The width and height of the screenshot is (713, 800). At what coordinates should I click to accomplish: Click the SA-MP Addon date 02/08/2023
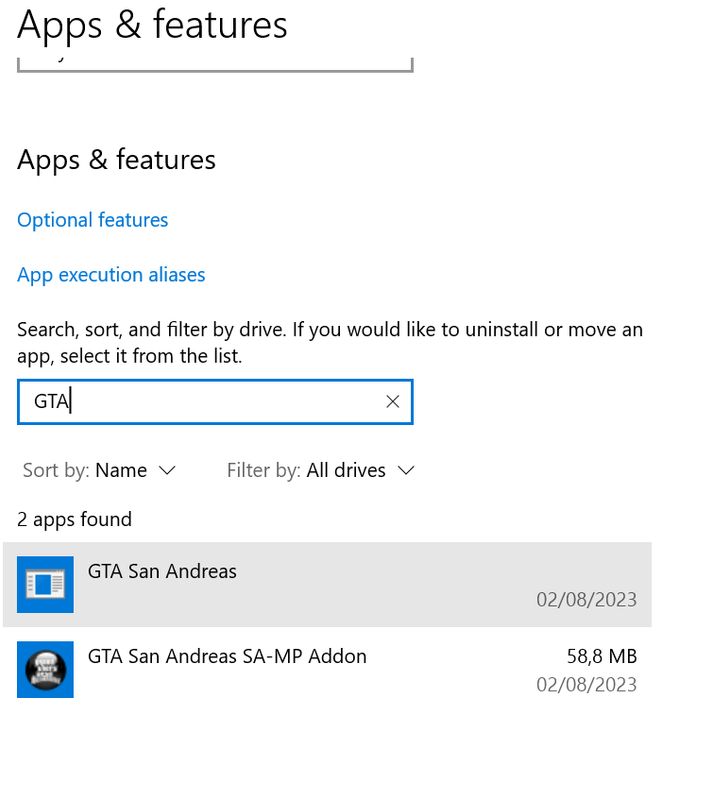click(x=586, y=685)
